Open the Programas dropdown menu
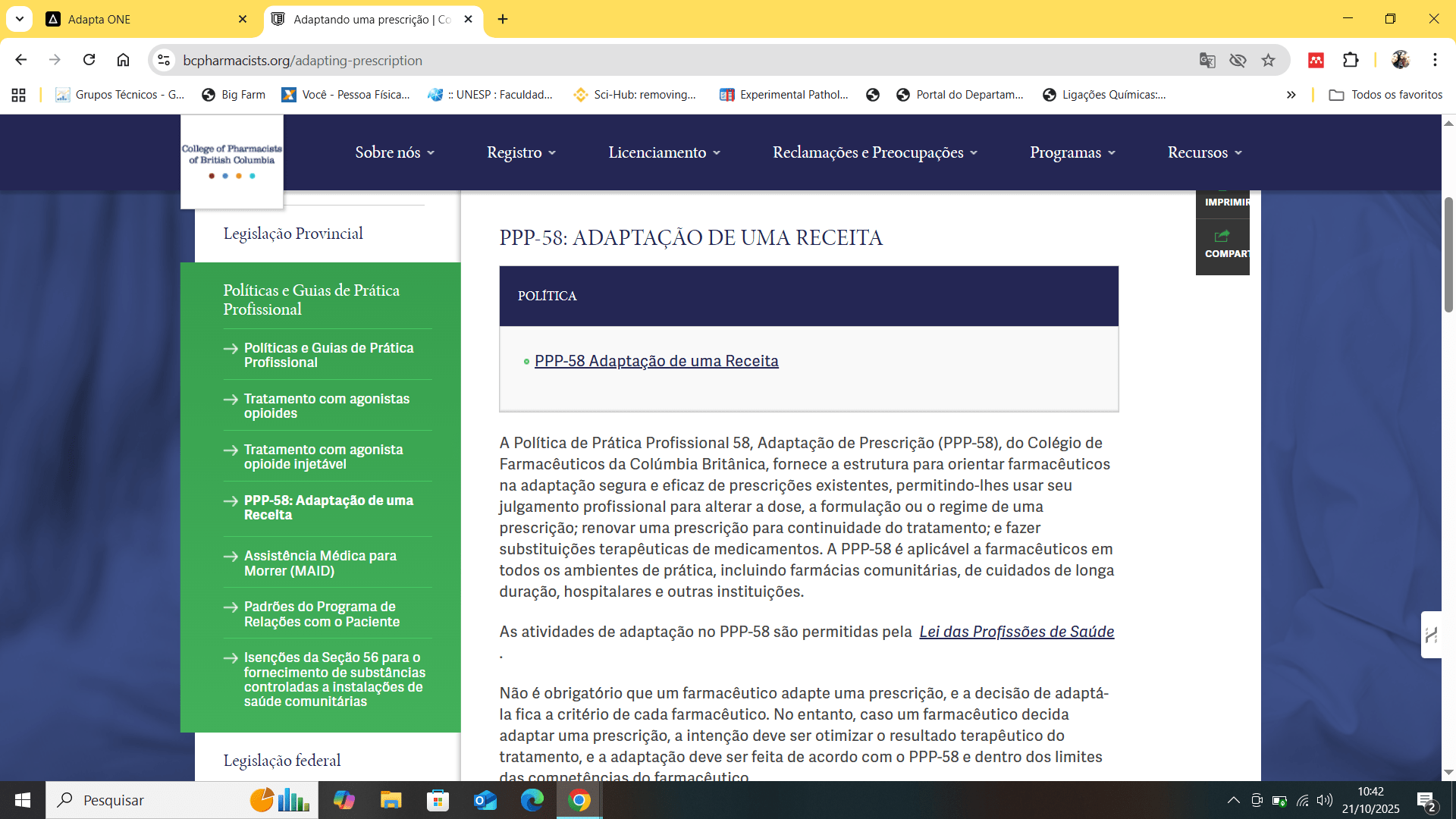 (1072, 152)
